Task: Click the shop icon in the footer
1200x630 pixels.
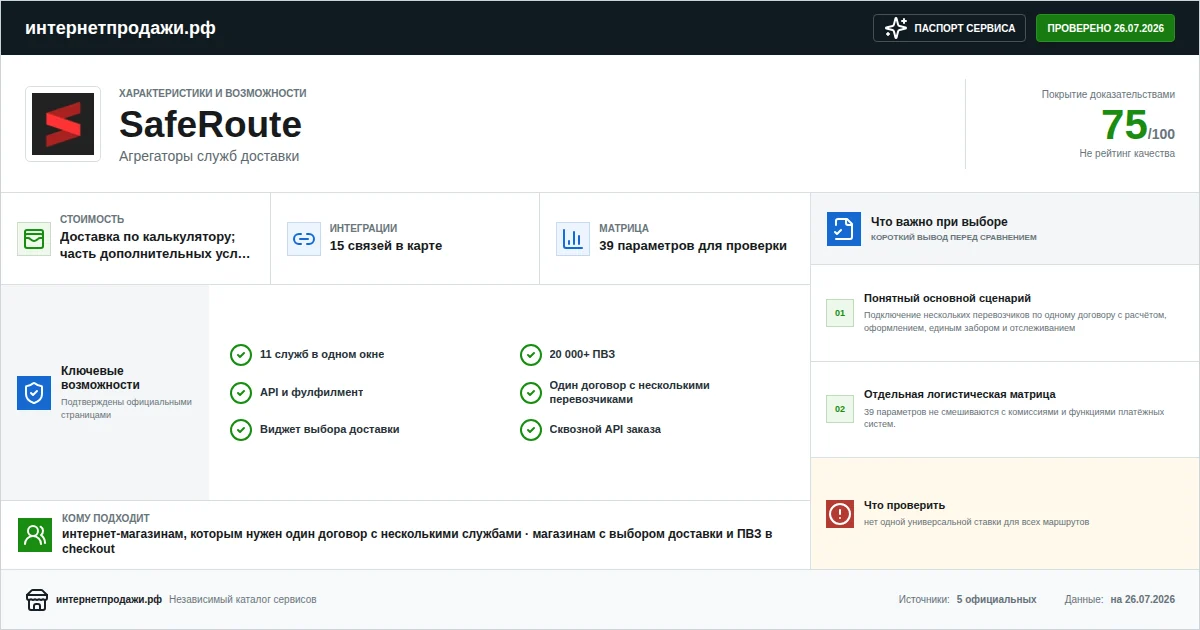Action: tap(37, 600)
